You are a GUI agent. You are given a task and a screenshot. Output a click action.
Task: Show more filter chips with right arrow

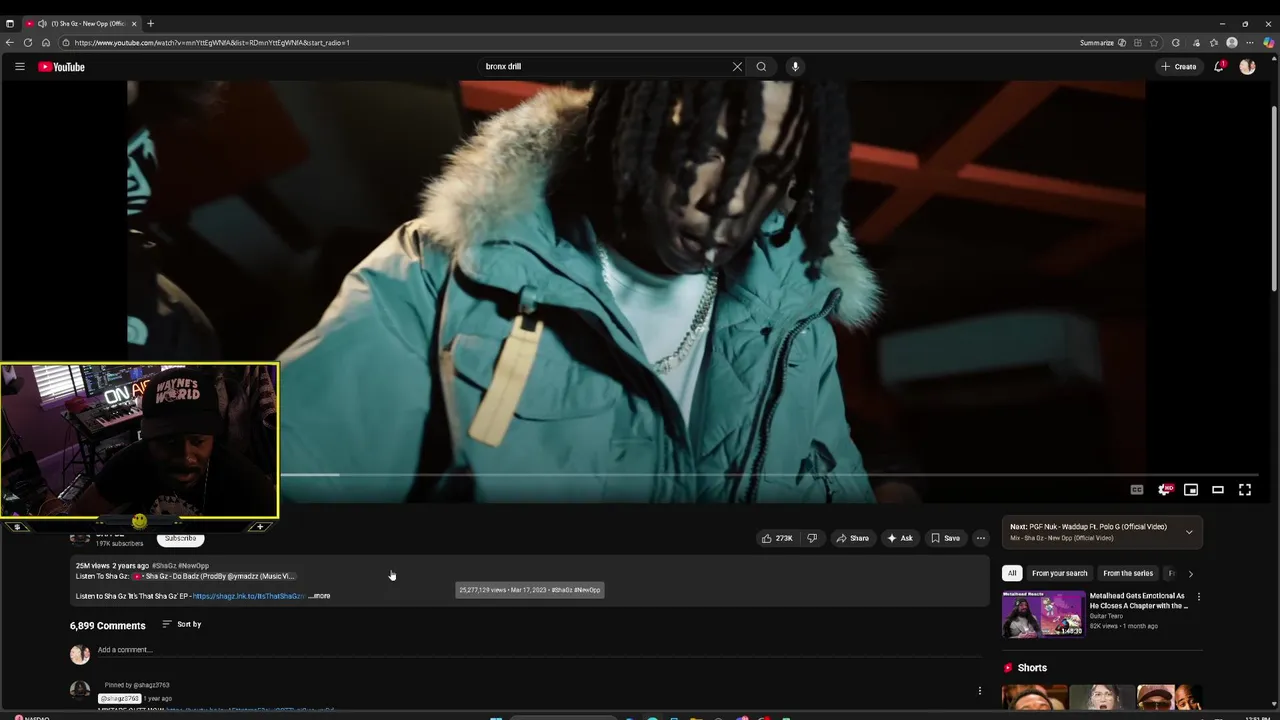pyautogui.click(x=1190, y=574)
